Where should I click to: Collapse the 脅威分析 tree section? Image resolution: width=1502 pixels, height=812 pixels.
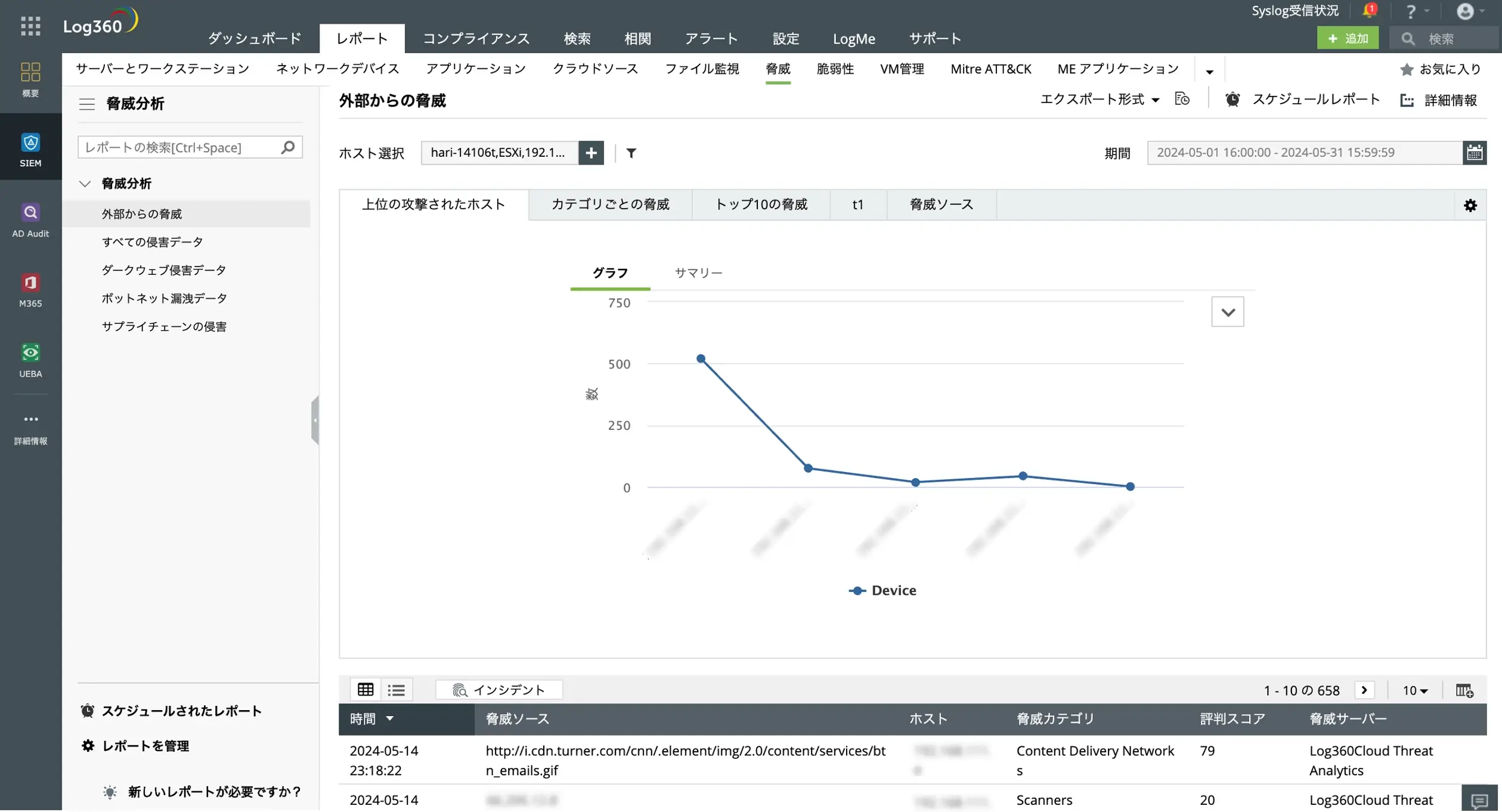85,184
